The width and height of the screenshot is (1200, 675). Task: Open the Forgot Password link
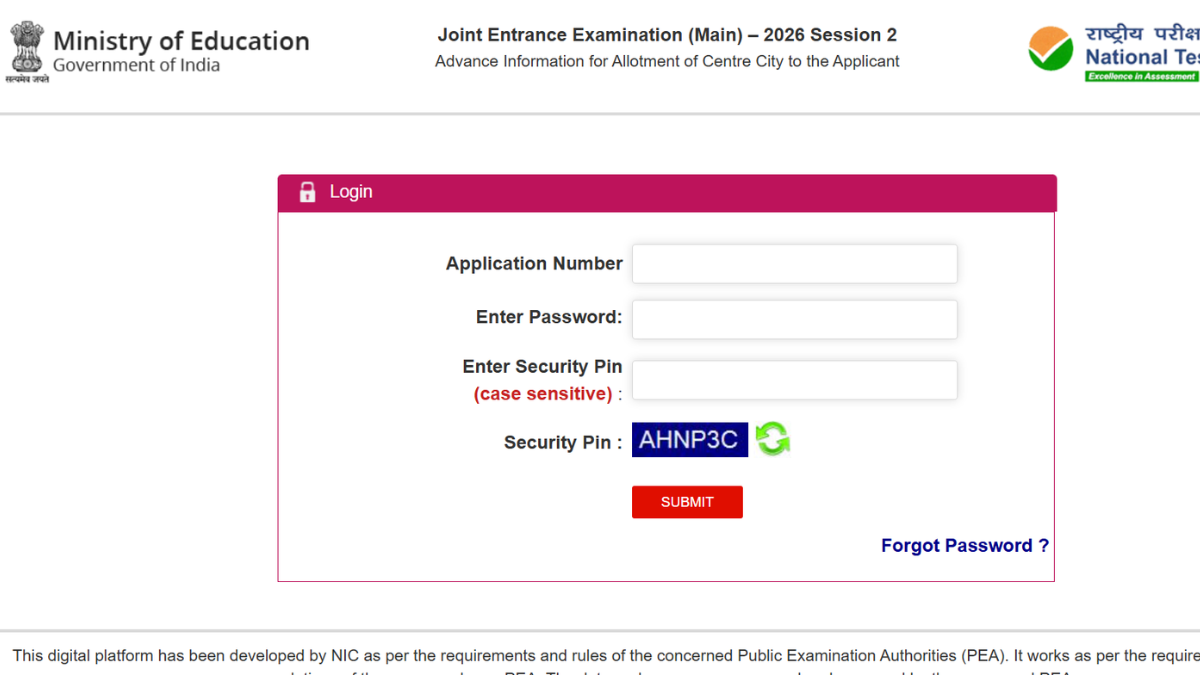[x=964, y=546]
